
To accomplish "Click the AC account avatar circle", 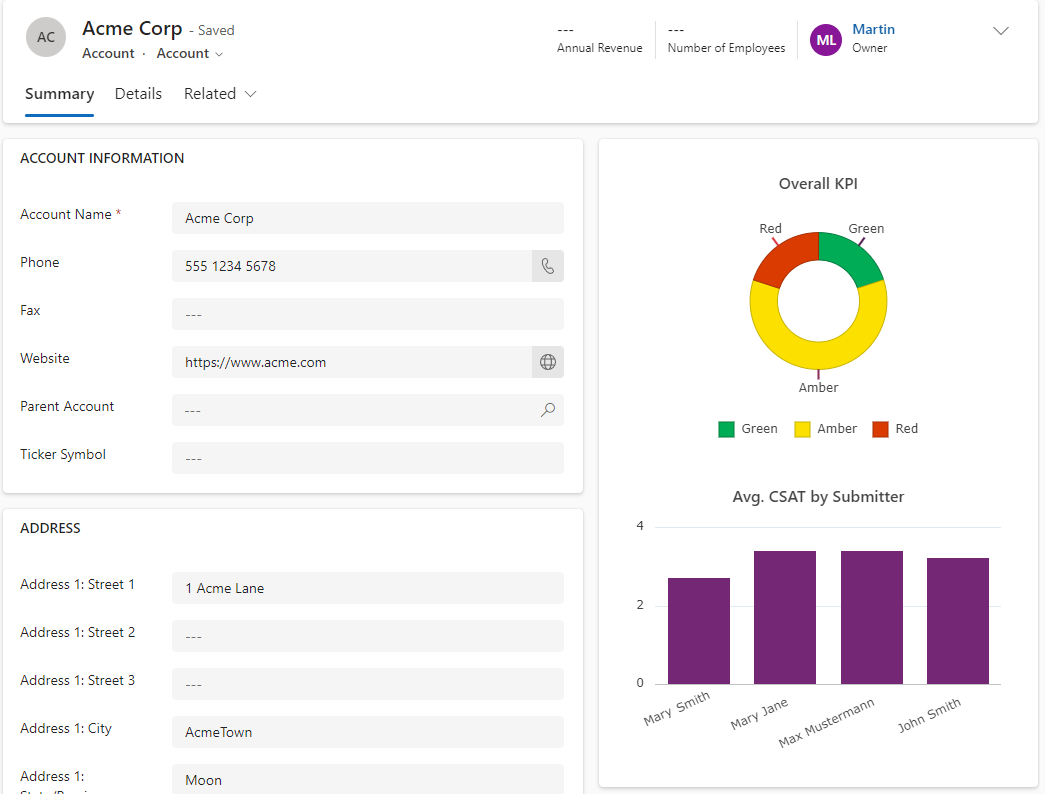I will click(46, 37).
